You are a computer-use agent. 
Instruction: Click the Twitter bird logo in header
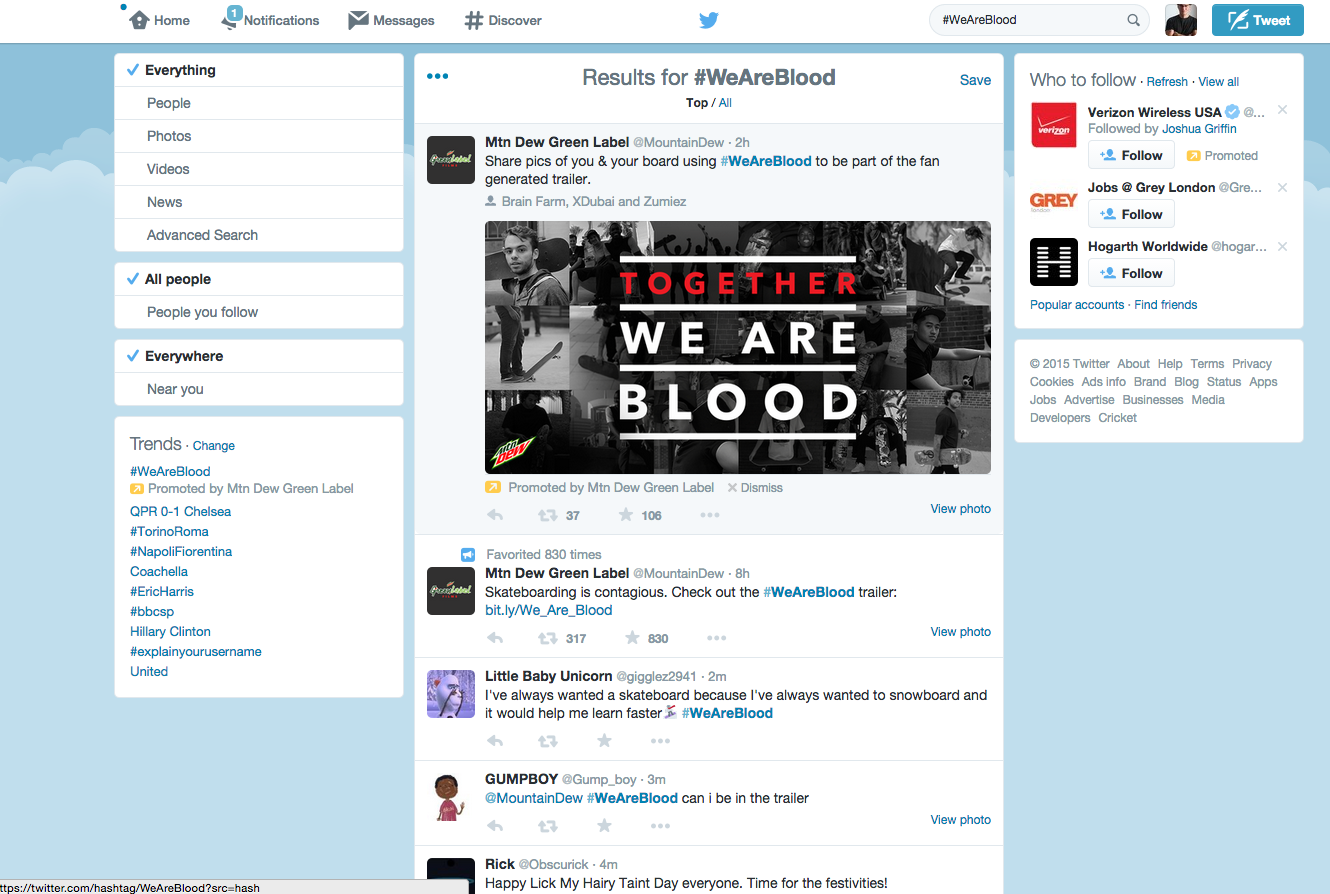pos(708,20)
